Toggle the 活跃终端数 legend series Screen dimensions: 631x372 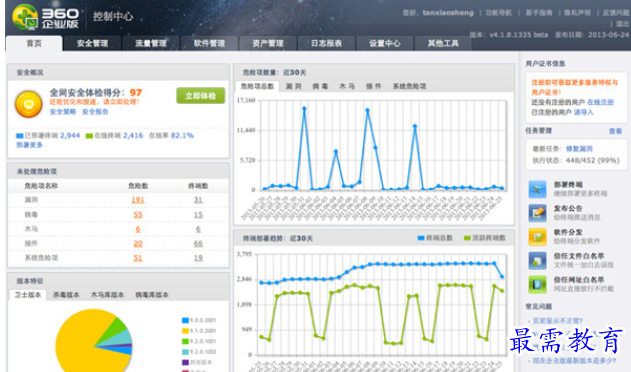(485, 238)
